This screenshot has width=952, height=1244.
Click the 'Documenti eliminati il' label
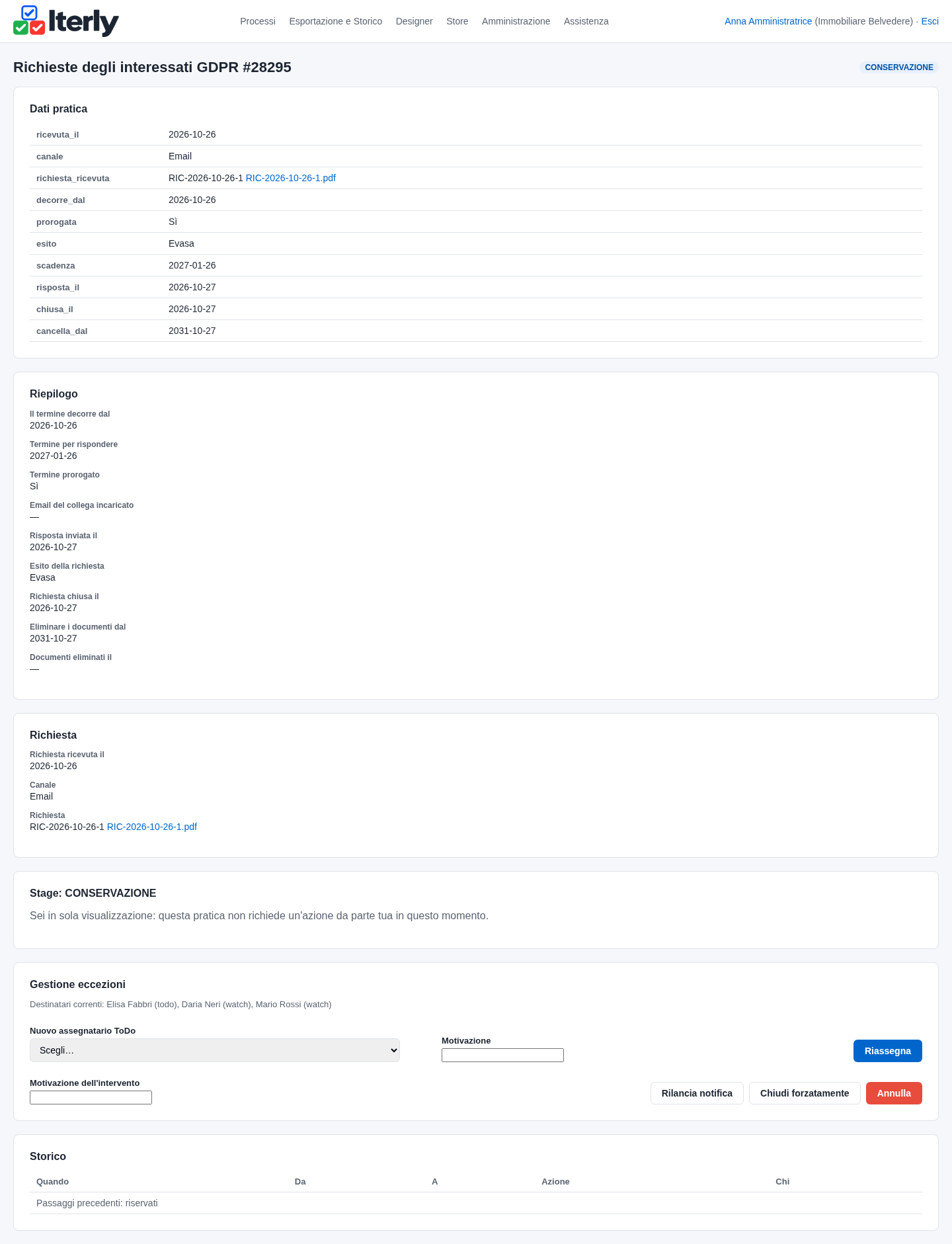tap(71, 657)
